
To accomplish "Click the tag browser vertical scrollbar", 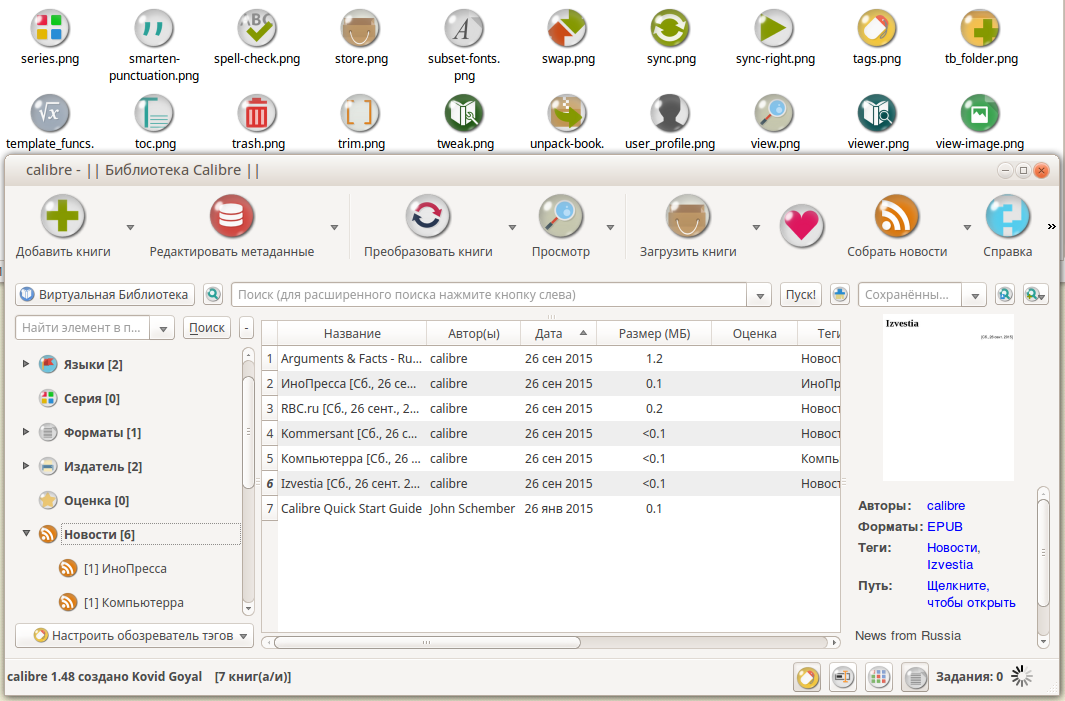I will (x=248, y=433).
